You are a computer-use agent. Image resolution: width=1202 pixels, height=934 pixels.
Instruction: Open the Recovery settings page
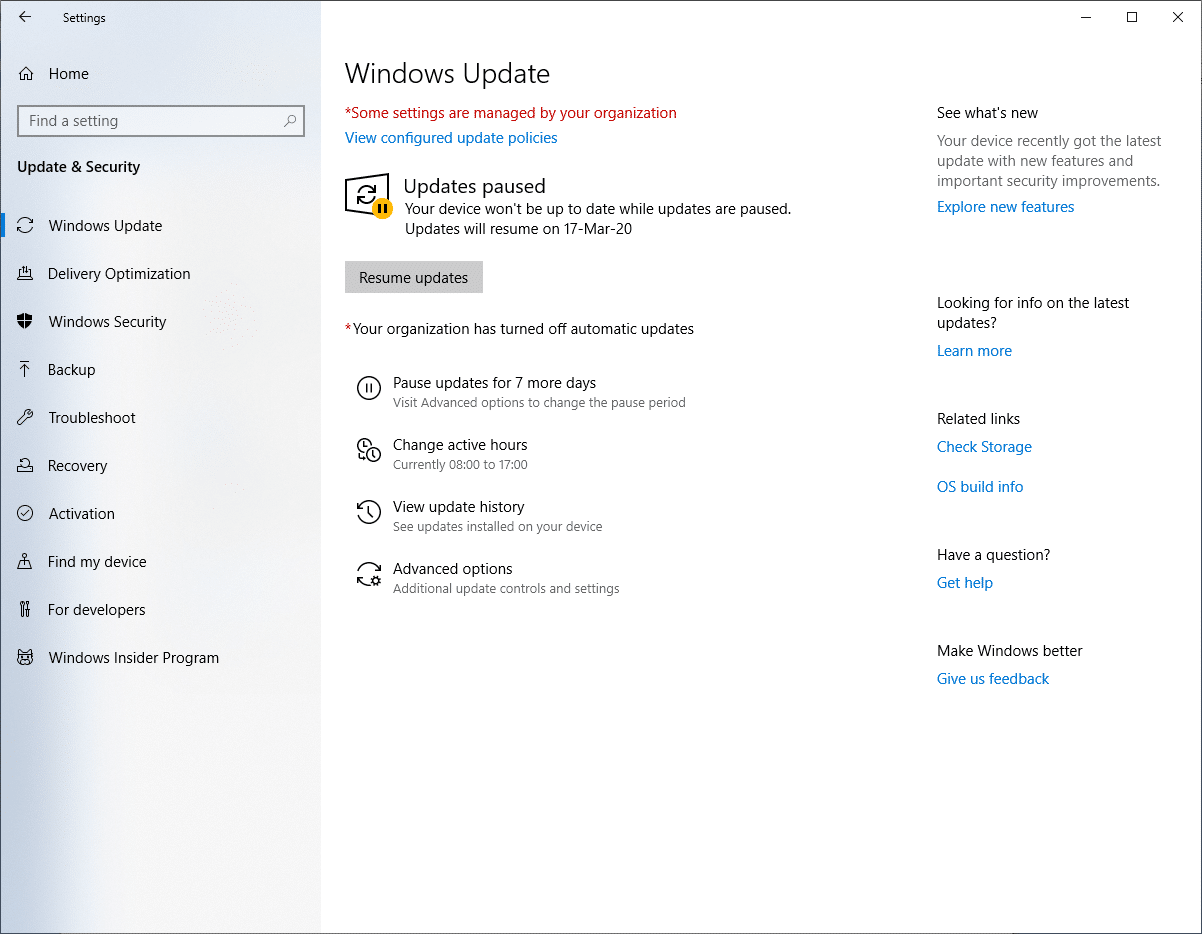pyautogui.click(x=77, y=466)
